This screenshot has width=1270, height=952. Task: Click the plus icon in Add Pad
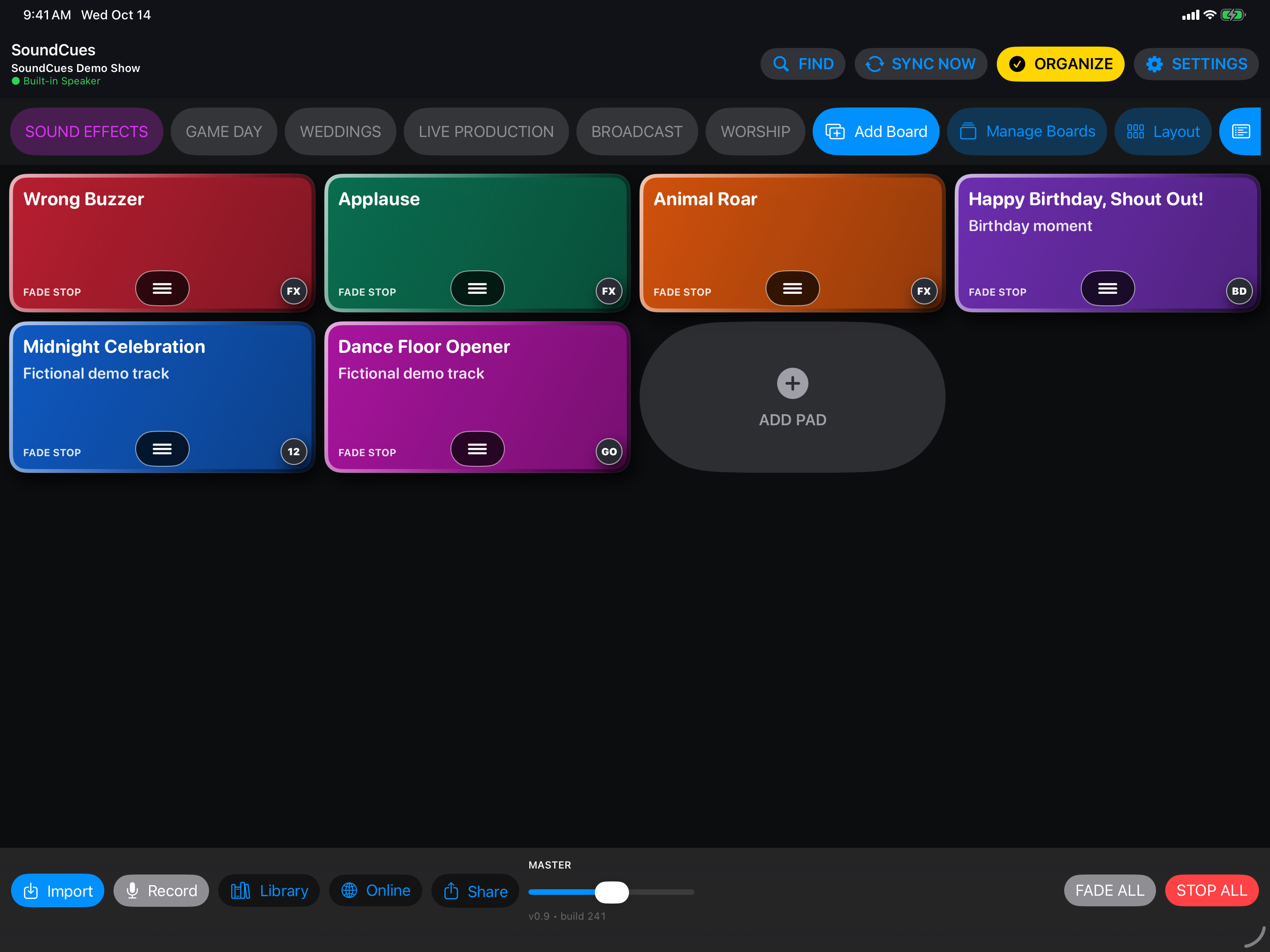pyautogui.click(x=792, y=383)
